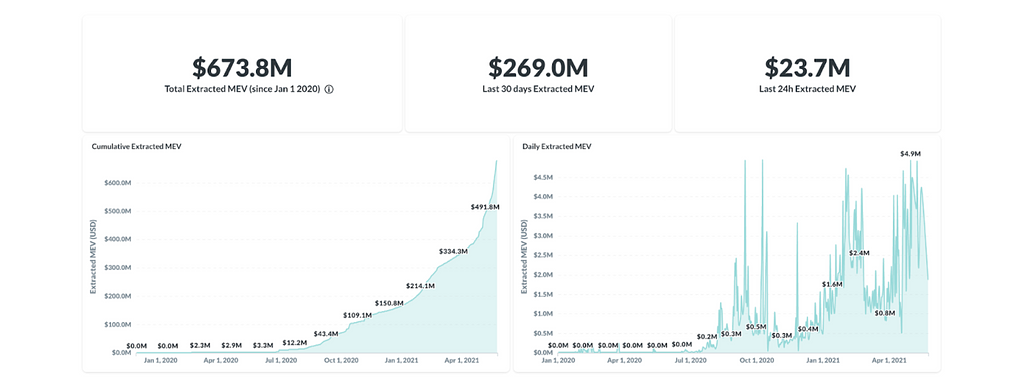Click the $4.9M peak label in daily chart
Screen dimensions: 1024x389
click(x=910, y=153)
